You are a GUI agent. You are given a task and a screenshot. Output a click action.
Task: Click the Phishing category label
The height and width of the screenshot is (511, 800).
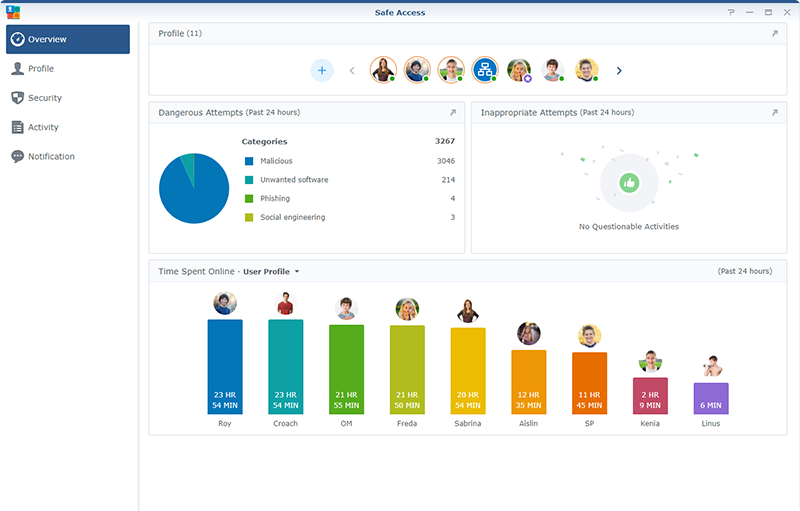point(275,199)
